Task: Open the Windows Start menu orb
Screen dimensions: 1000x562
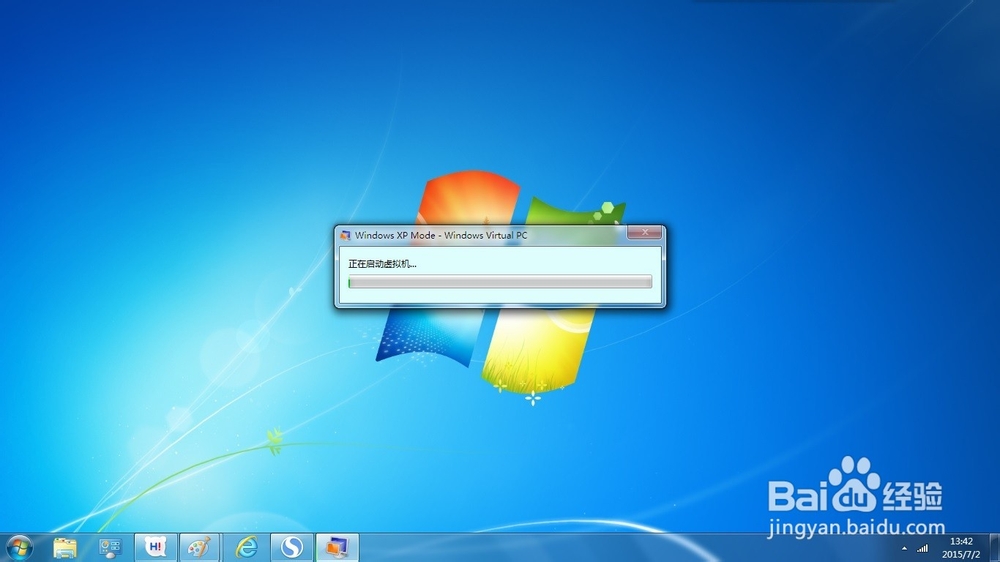Action: [19, 547]
